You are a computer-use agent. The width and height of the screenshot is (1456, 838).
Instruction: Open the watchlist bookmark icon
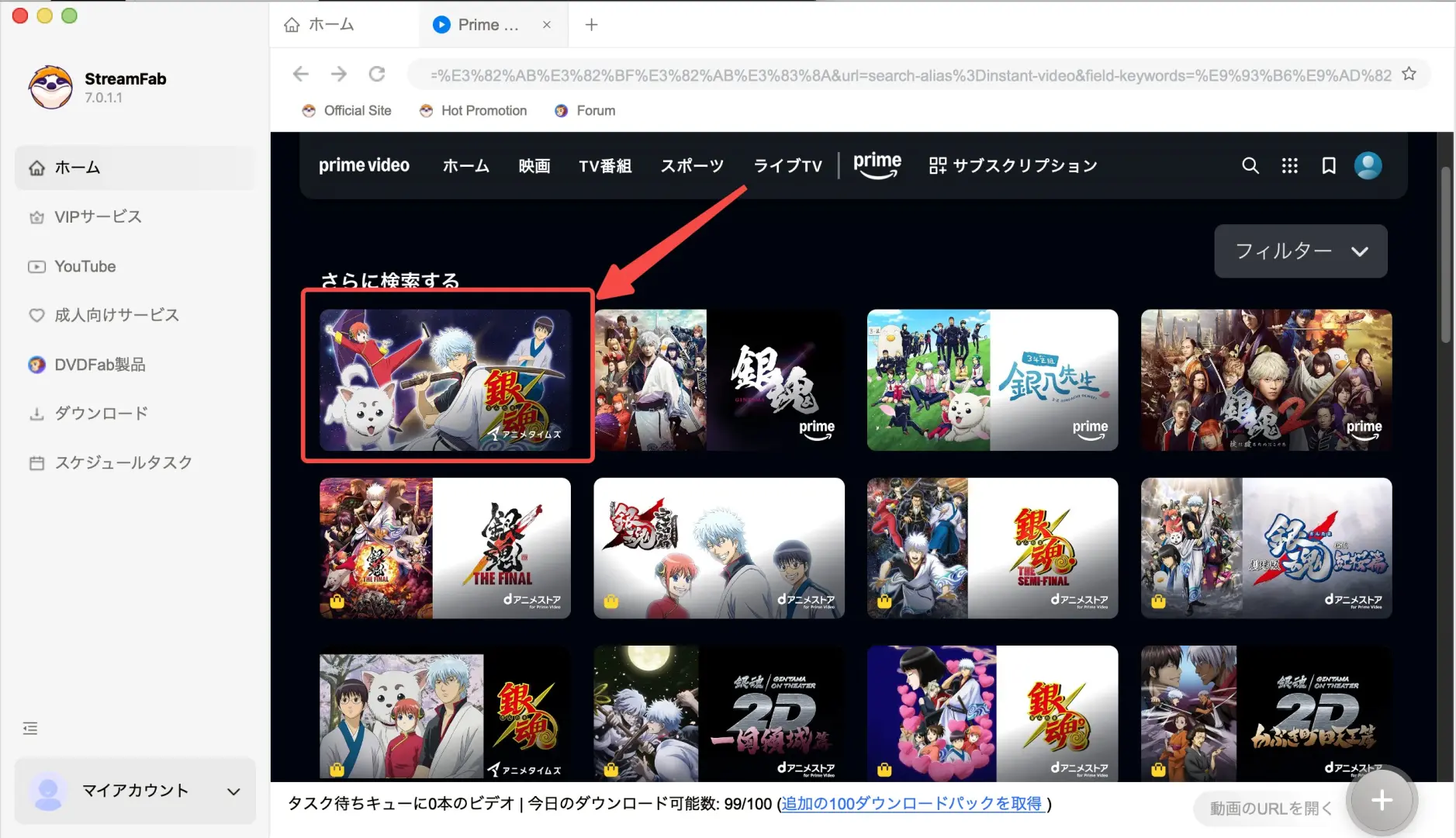(1329, 165)
